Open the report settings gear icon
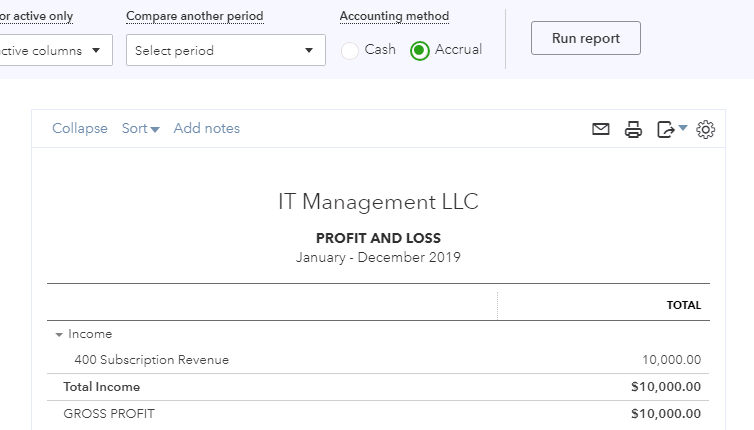The height and width of the screenshot is (430, 754). coord(706,129)
